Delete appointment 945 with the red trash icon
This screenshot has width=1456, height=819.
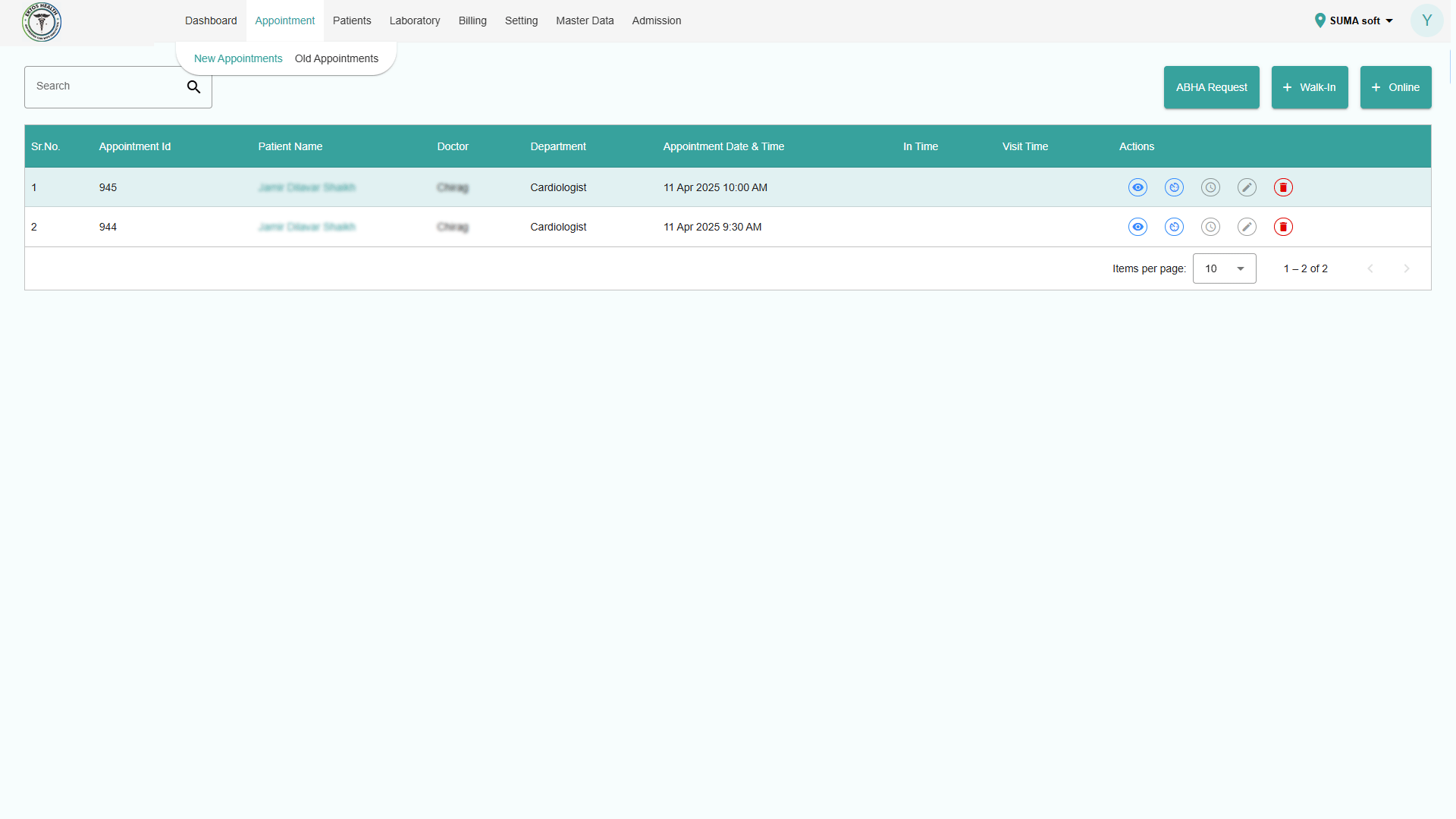(1283, 187)
